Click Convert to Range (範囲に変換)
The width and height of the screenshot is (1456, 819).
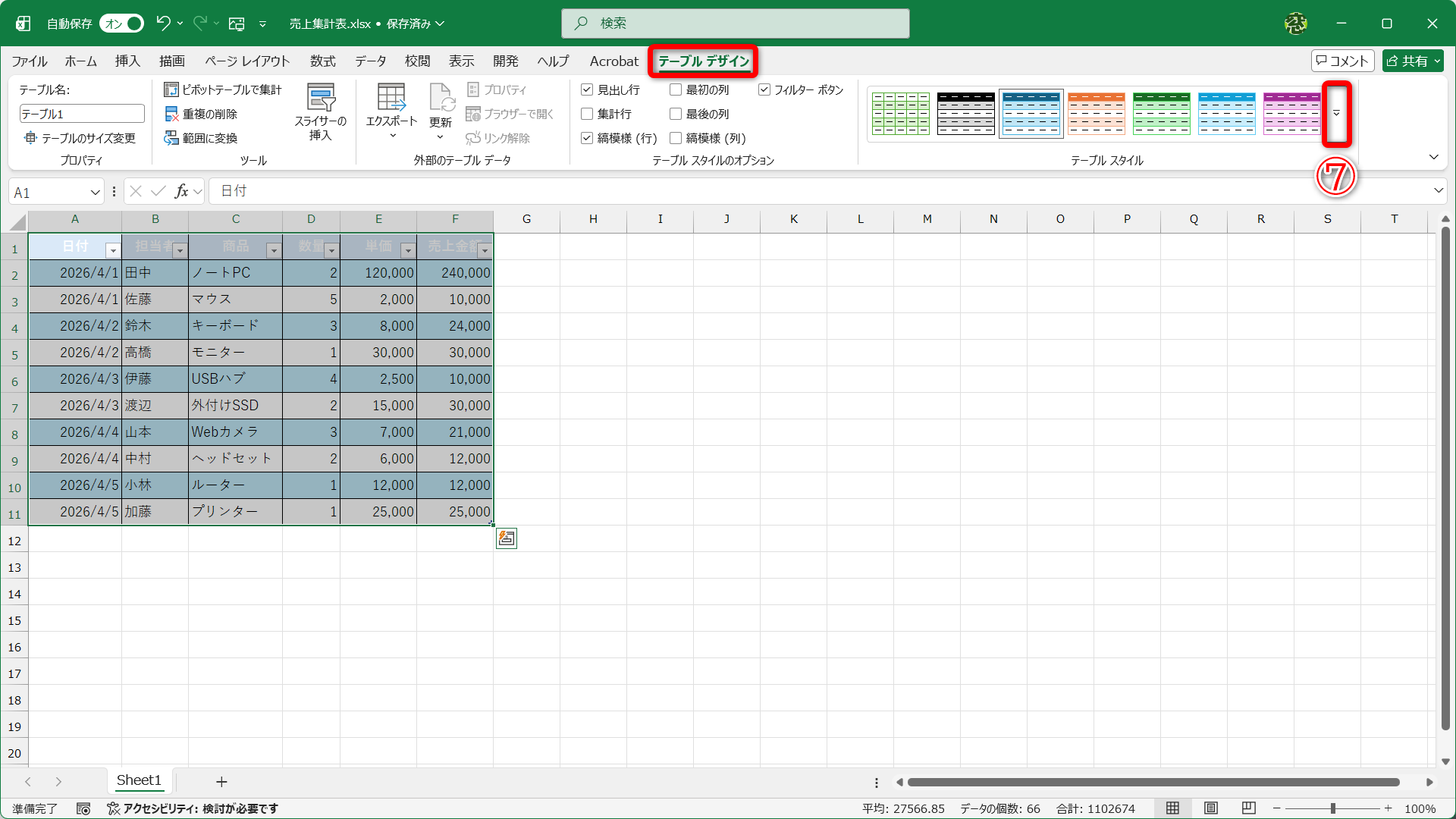tap(201, 138)
